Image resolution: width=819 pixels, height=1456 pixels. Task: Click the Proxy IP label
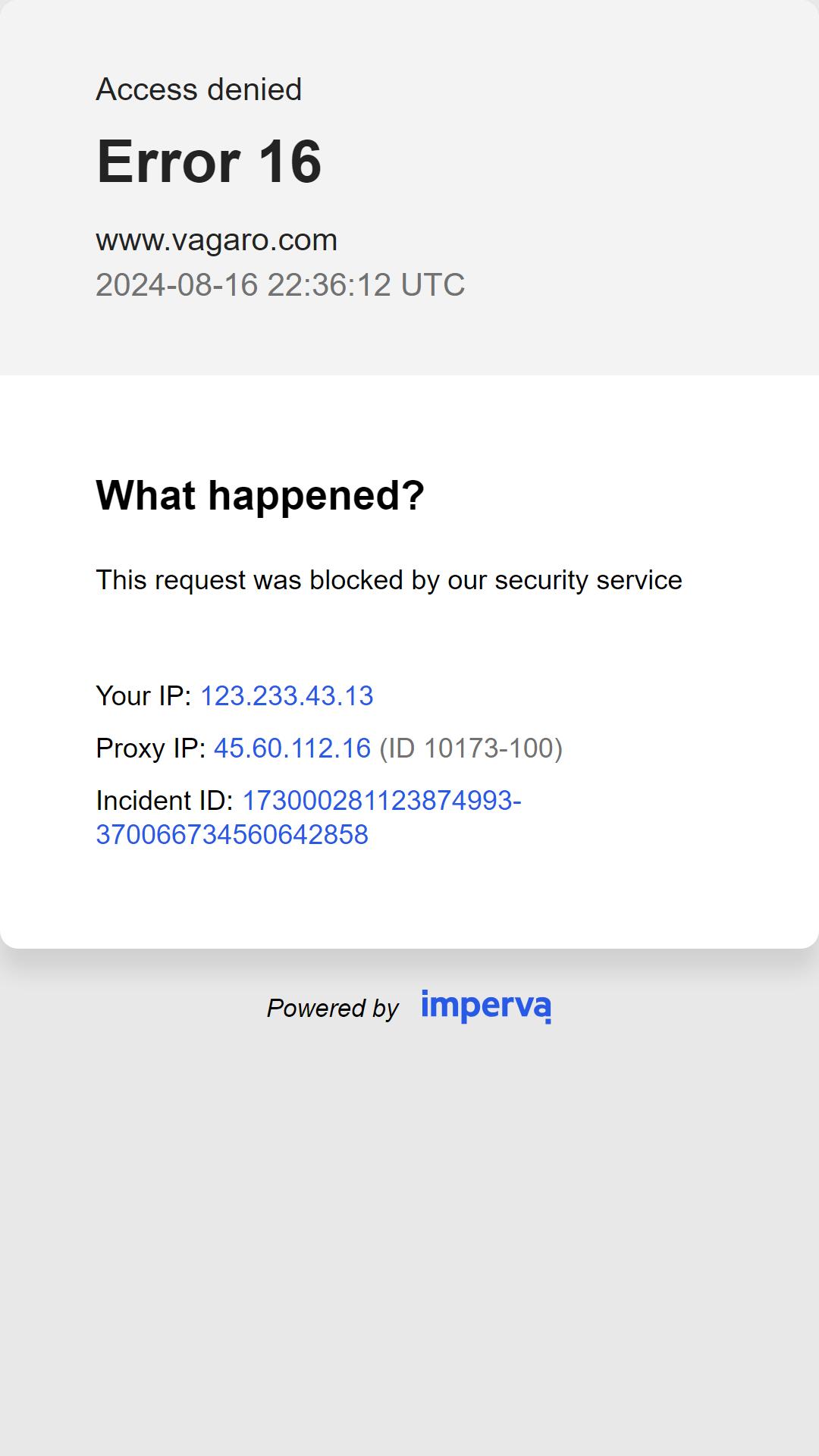150,748
